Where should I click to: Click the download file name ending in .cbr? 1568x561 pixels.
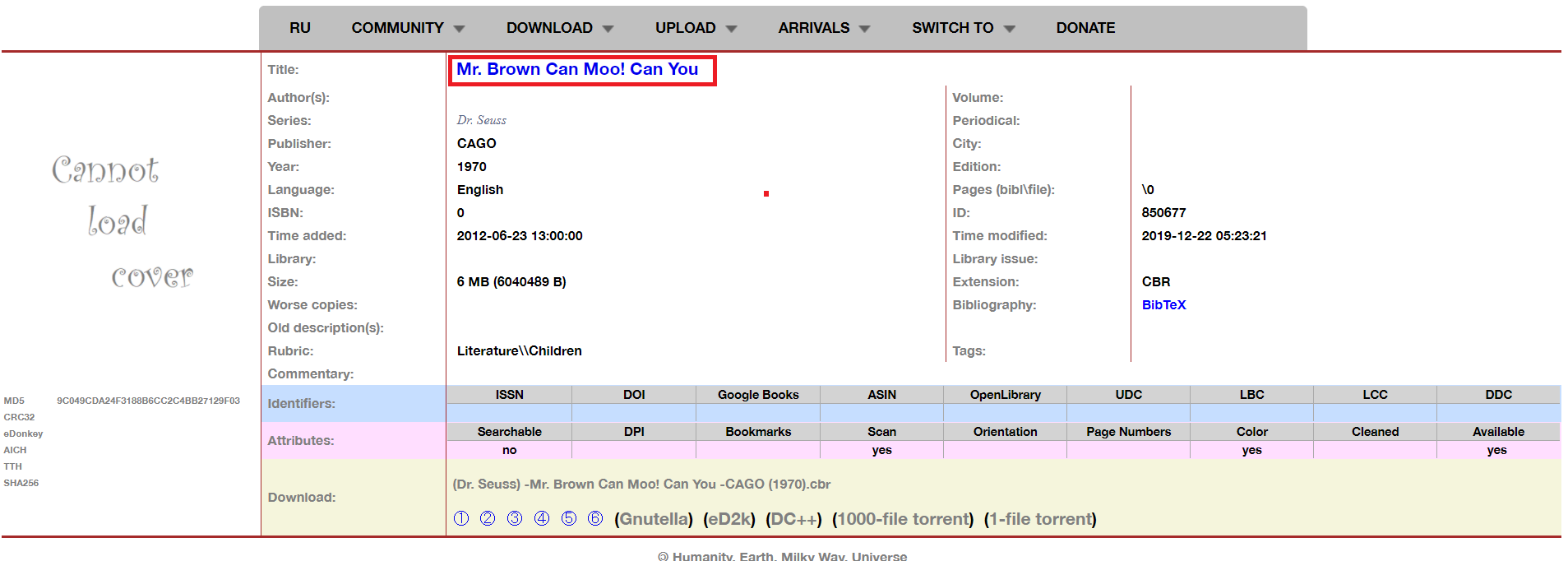(x=641, y=484)
